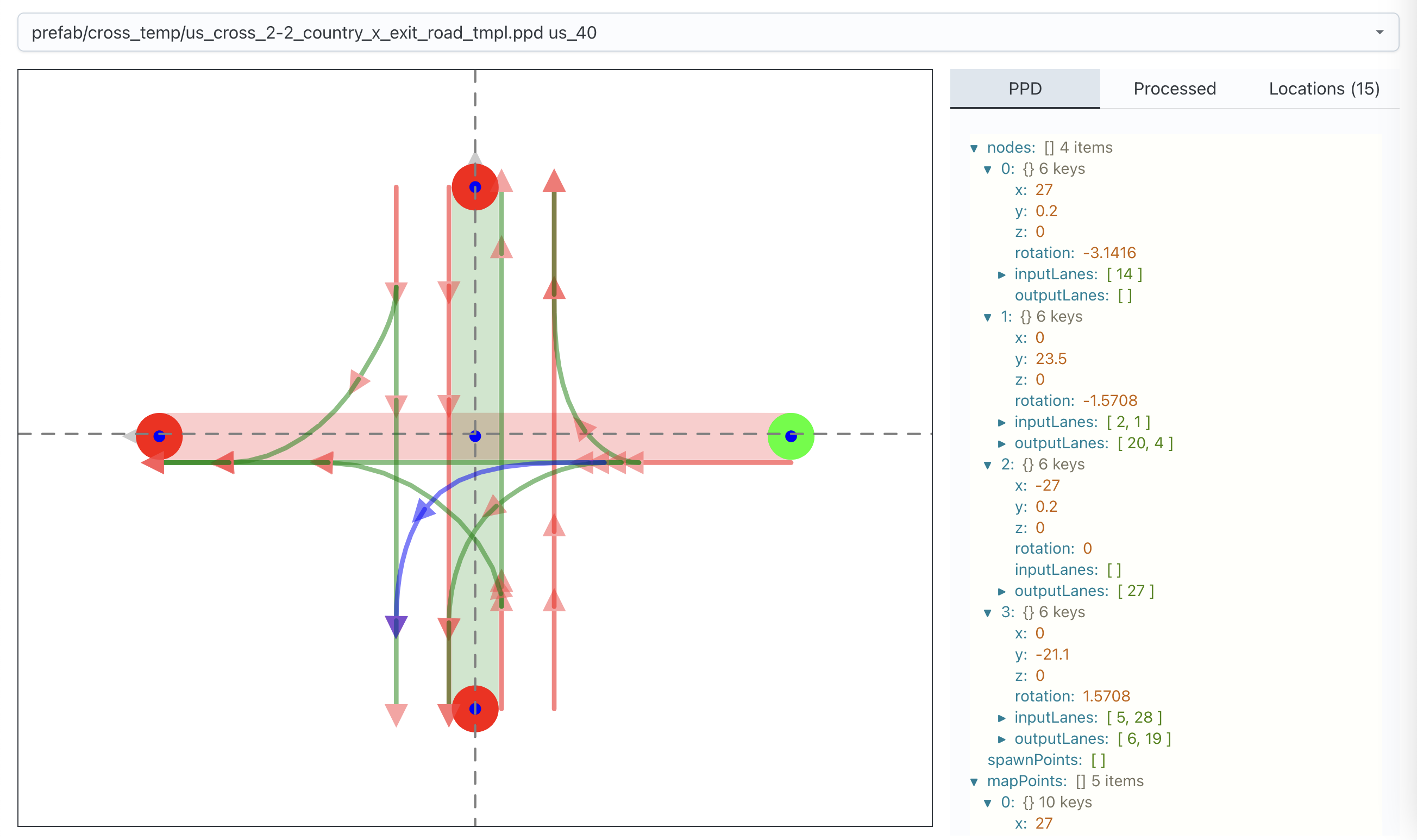Screen dimensions: 1417x840
Task: Click the red node icon at top center
Action: (475, 187)
